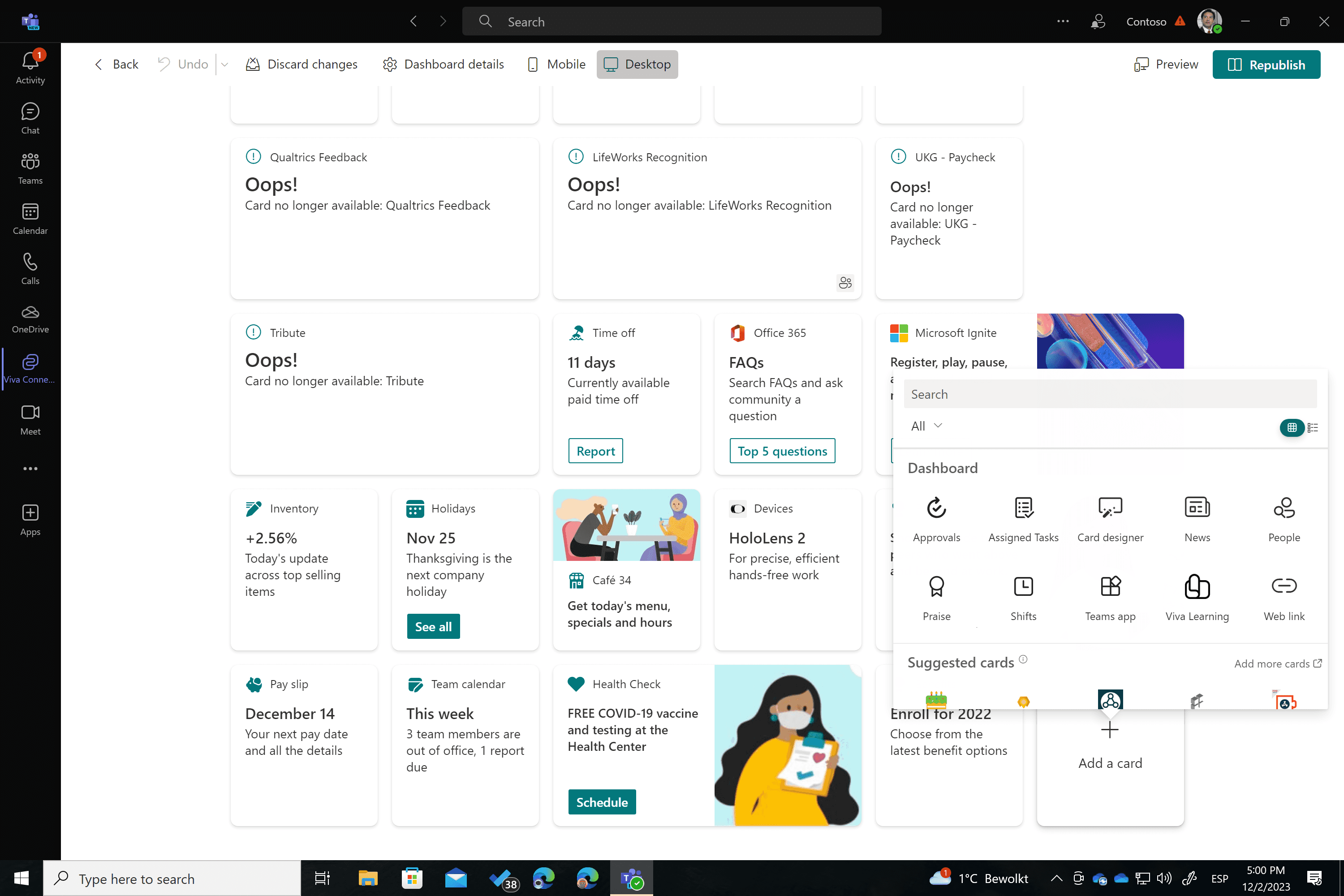This screenshot has height=896, width=1344.
Task: Navigate back with the history arrow
Action: 414,21
